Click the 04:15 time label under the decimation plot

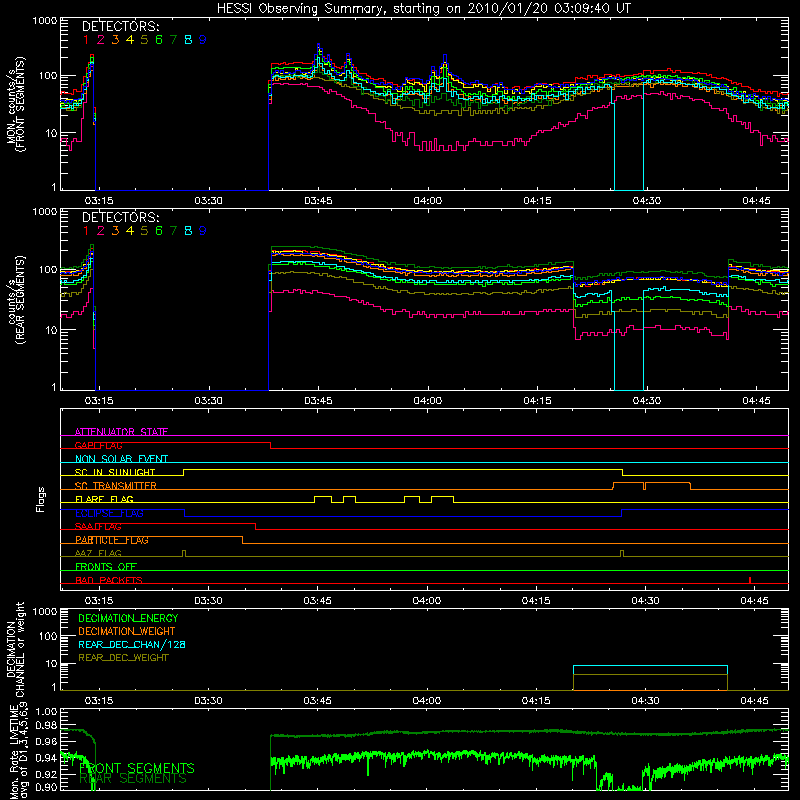point(536,701)
